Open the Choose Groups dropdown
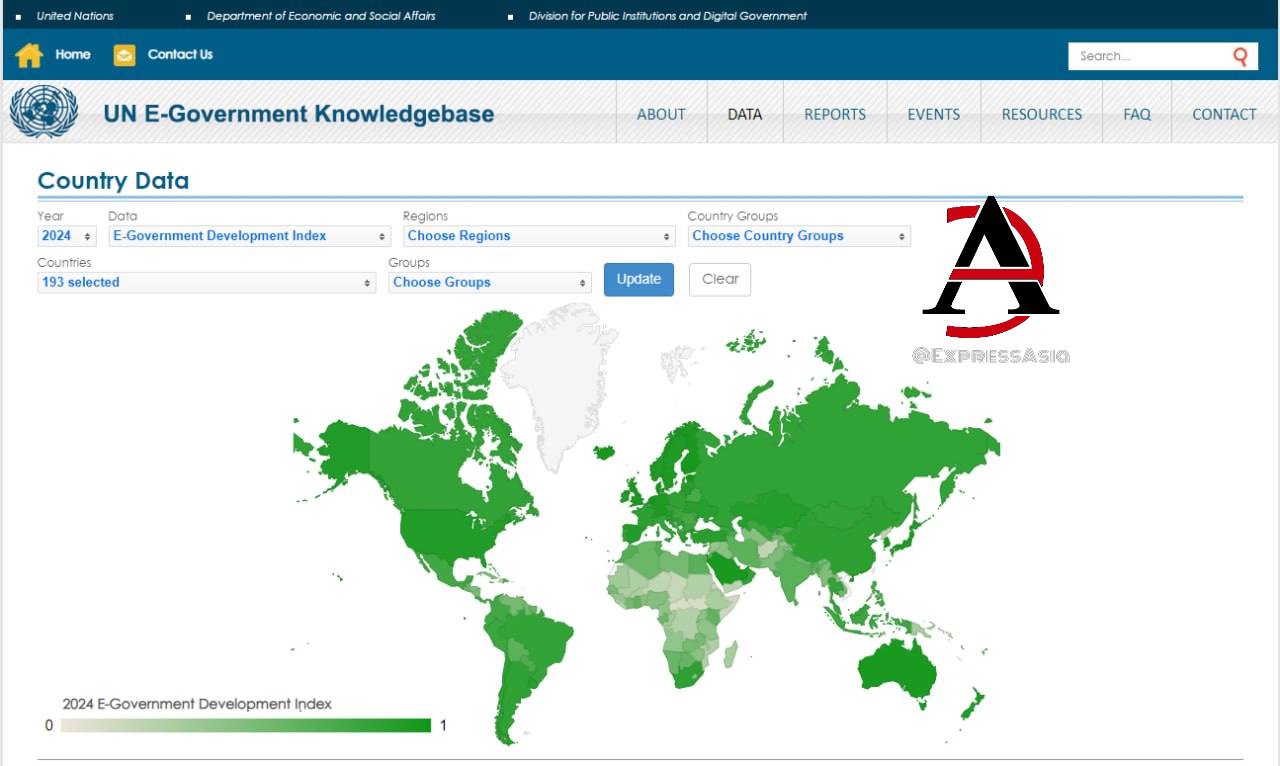The height and width of the screenshot is (766, 1280). point(490,282)
